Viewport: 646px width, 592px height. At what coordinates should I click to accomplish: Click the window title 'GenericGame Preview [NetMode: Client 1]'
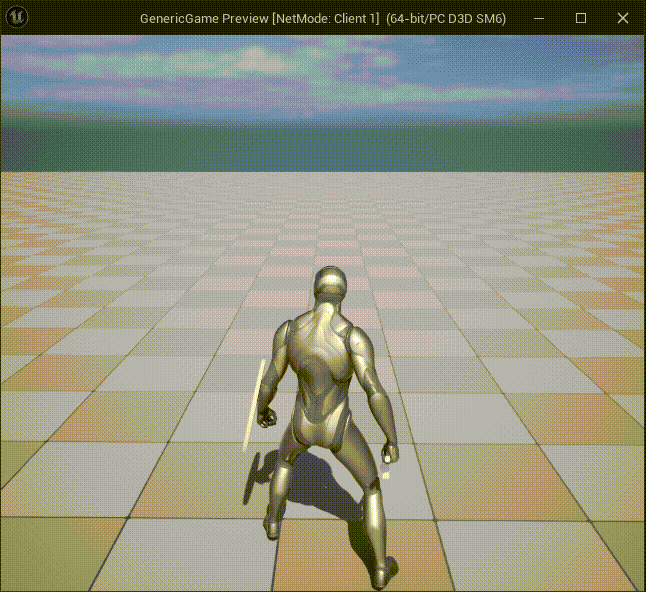point(260,19)
